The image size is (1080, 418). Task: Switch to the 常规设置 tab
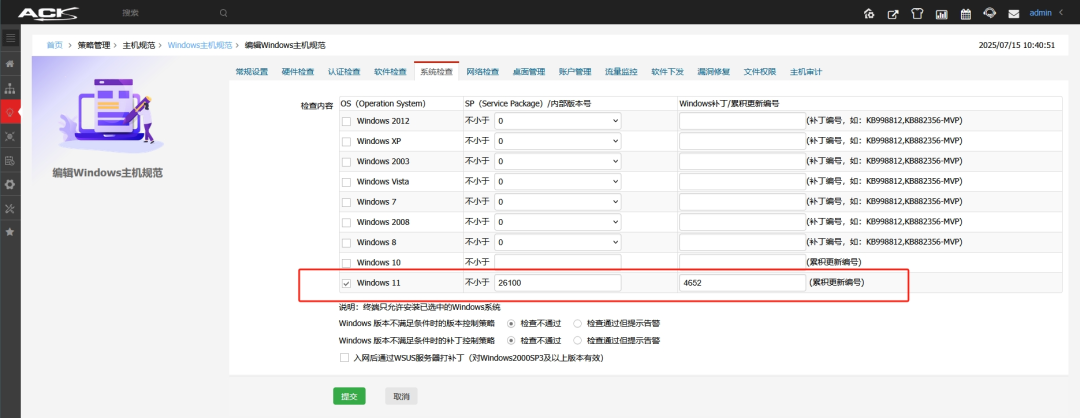(x=251, y=72)
